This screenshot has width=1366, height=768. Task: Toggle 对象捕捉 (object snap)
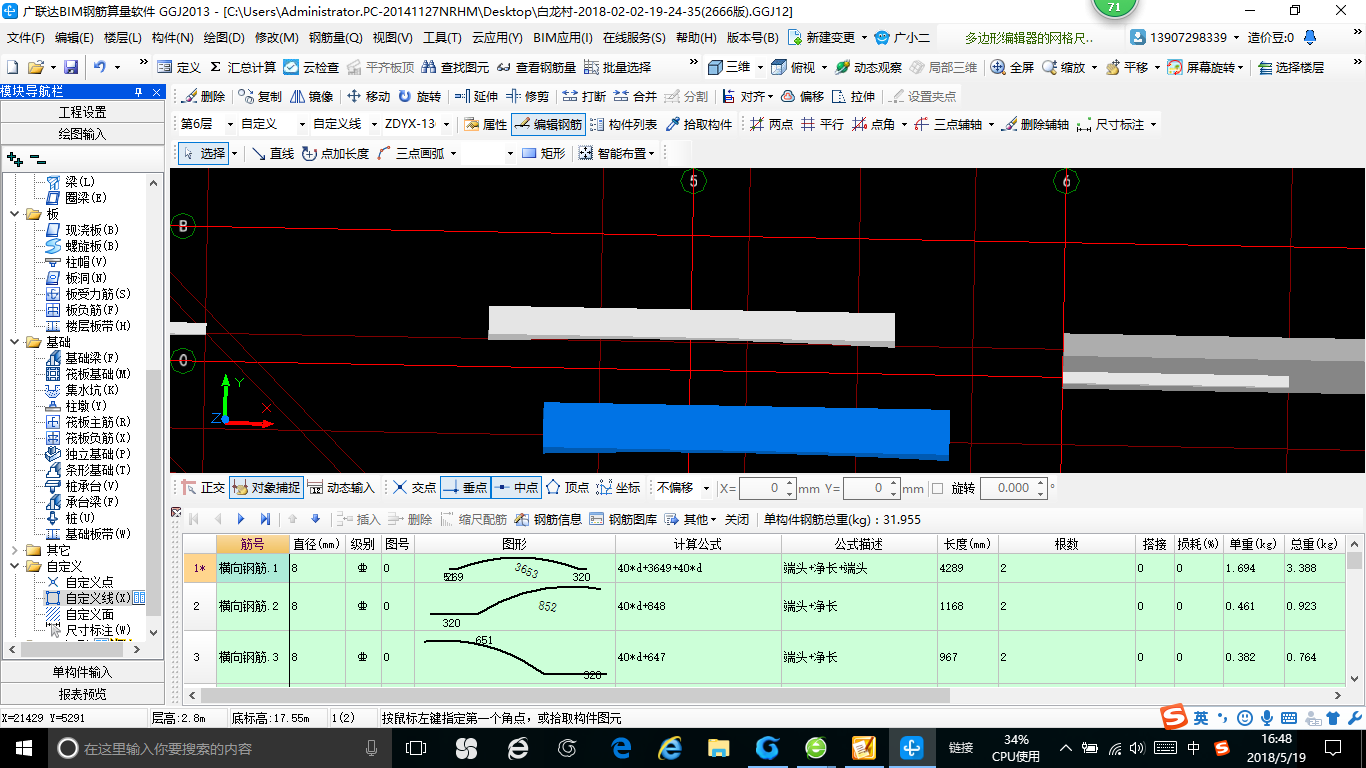(x=266, y=488)
